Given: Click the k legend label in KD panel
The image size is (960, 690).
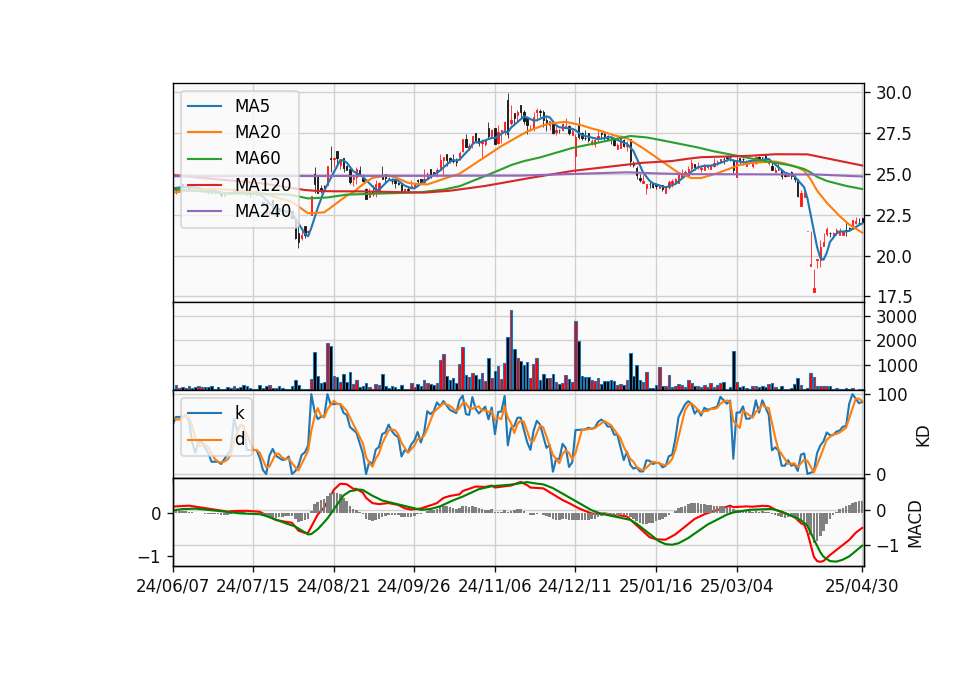Looking at the screenshot, I should 239,413.
